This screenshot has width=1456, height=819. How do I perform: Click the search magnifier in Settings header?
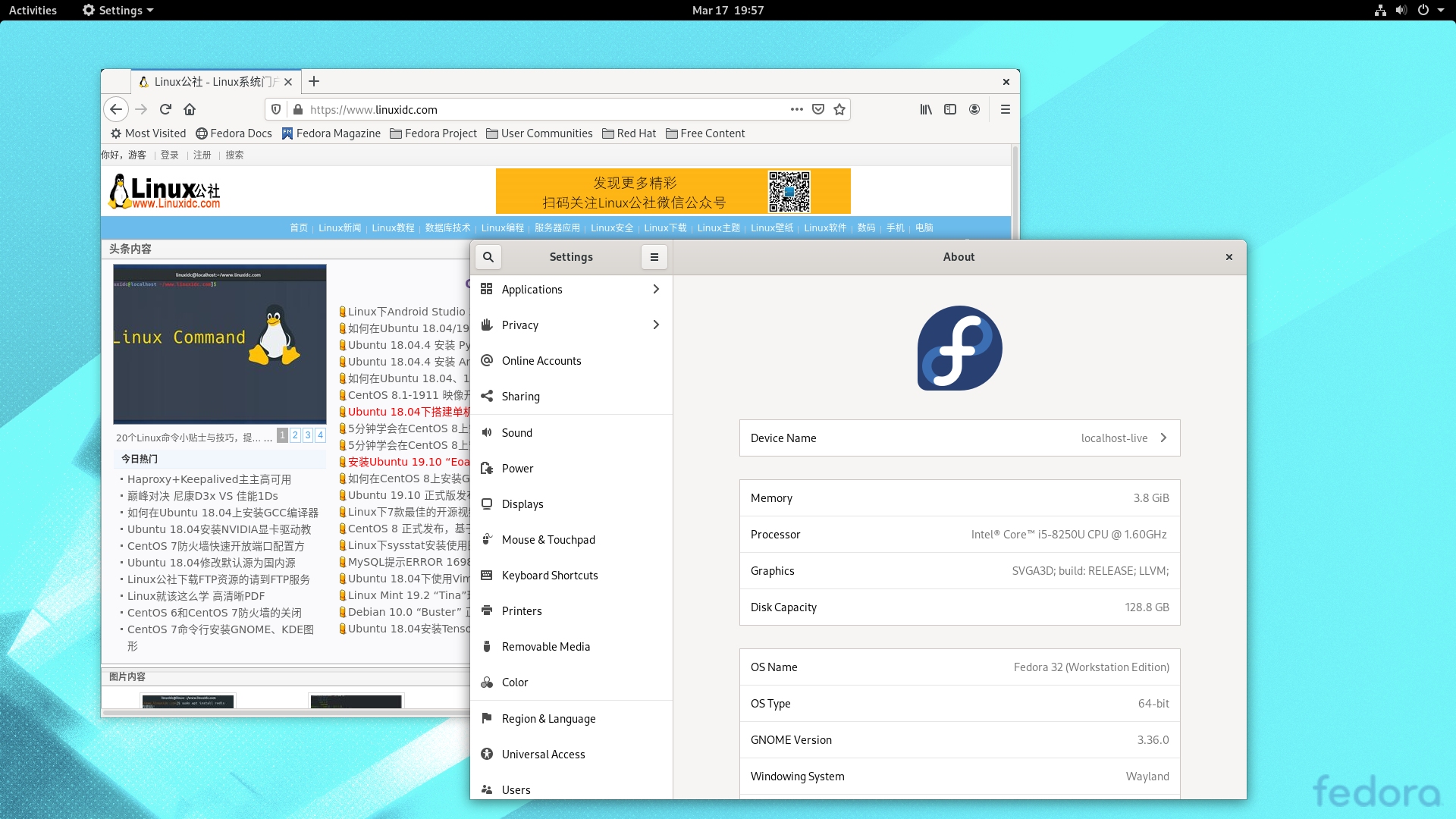[488, 256]
